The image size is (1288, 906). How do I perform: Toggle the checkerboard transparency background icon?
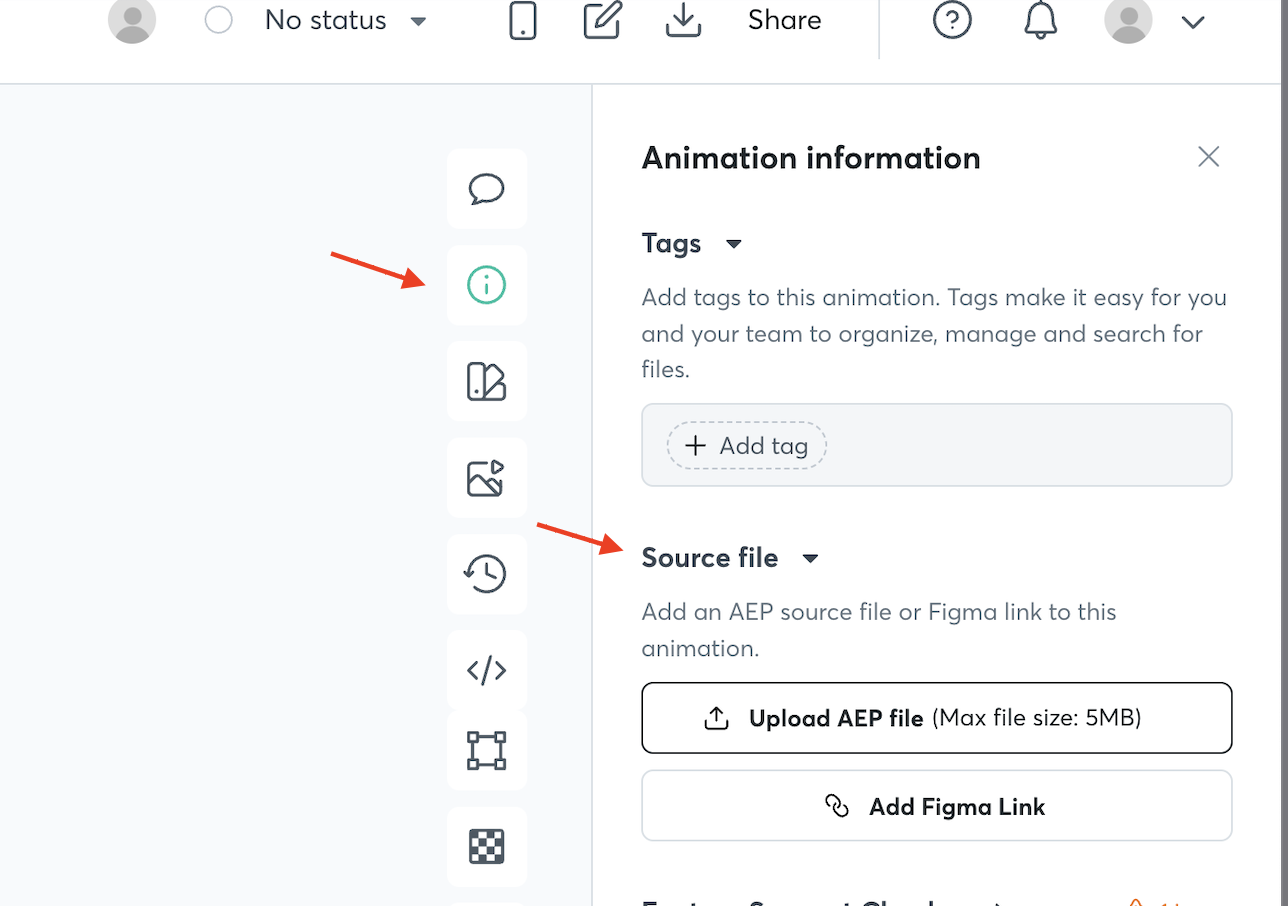[486, 846]
